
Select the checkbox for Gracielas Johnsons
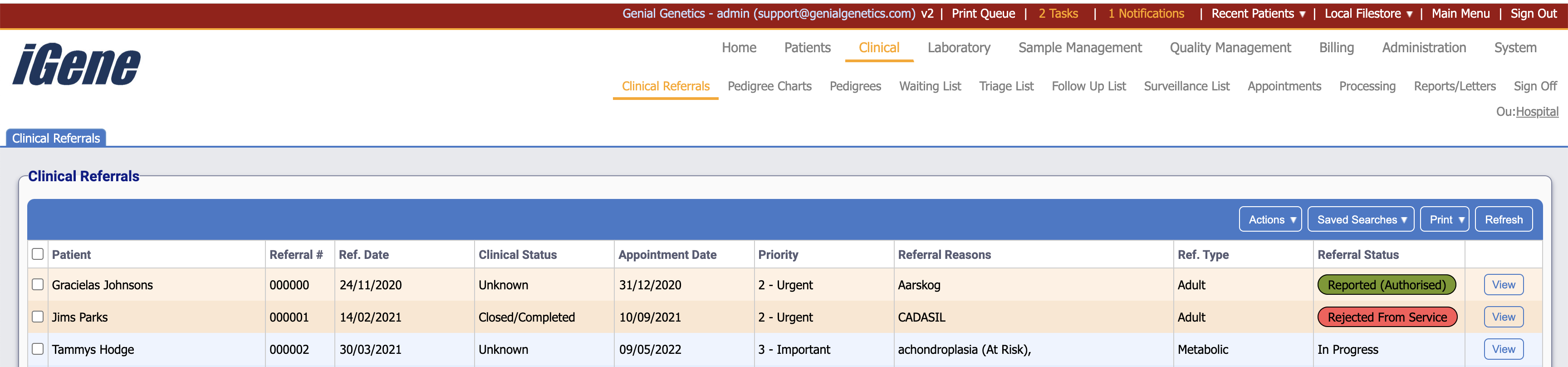click(x=38, y=285)
